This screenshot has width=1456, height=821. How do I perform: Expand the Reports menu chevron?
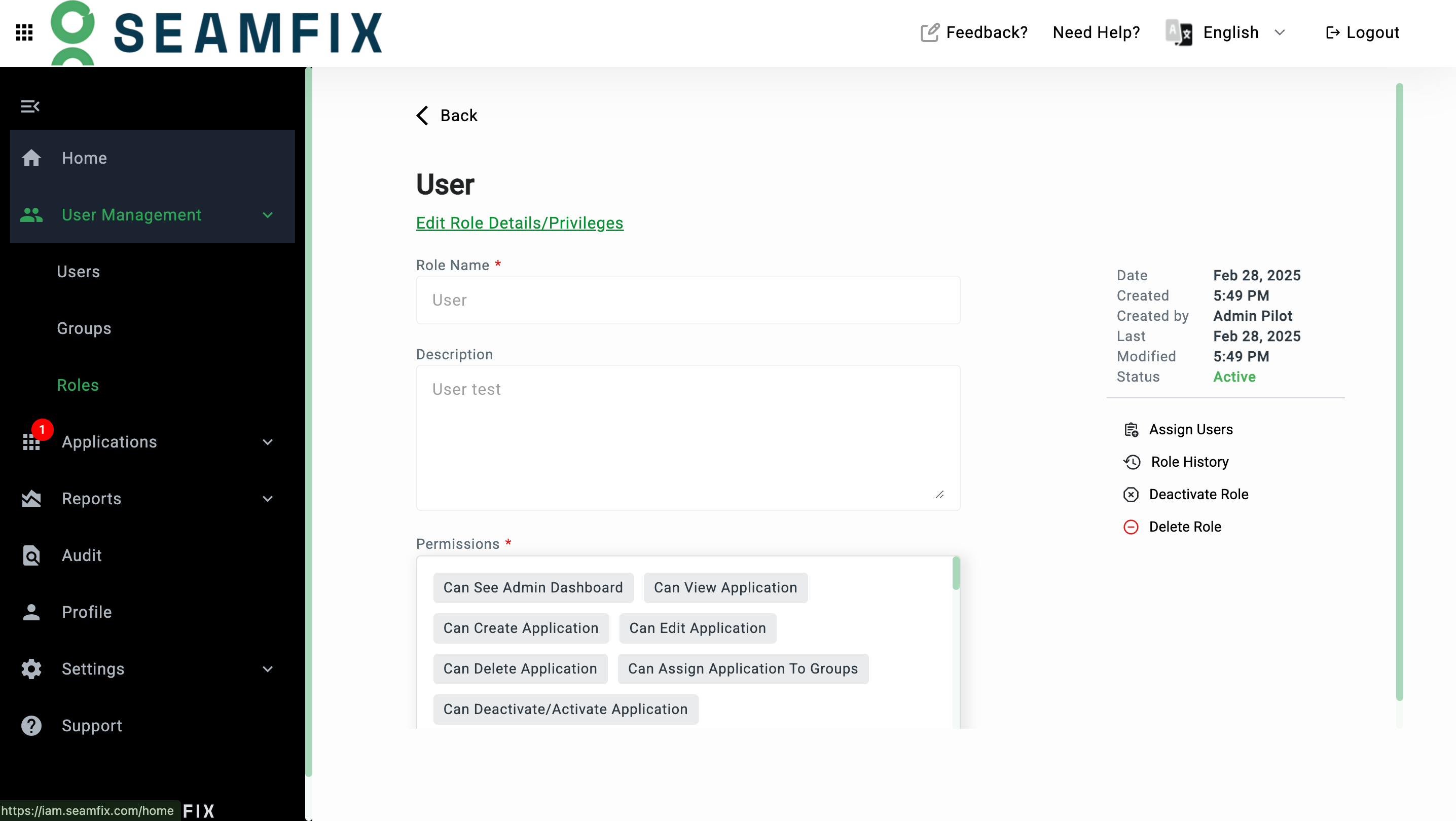pos(268,498)
